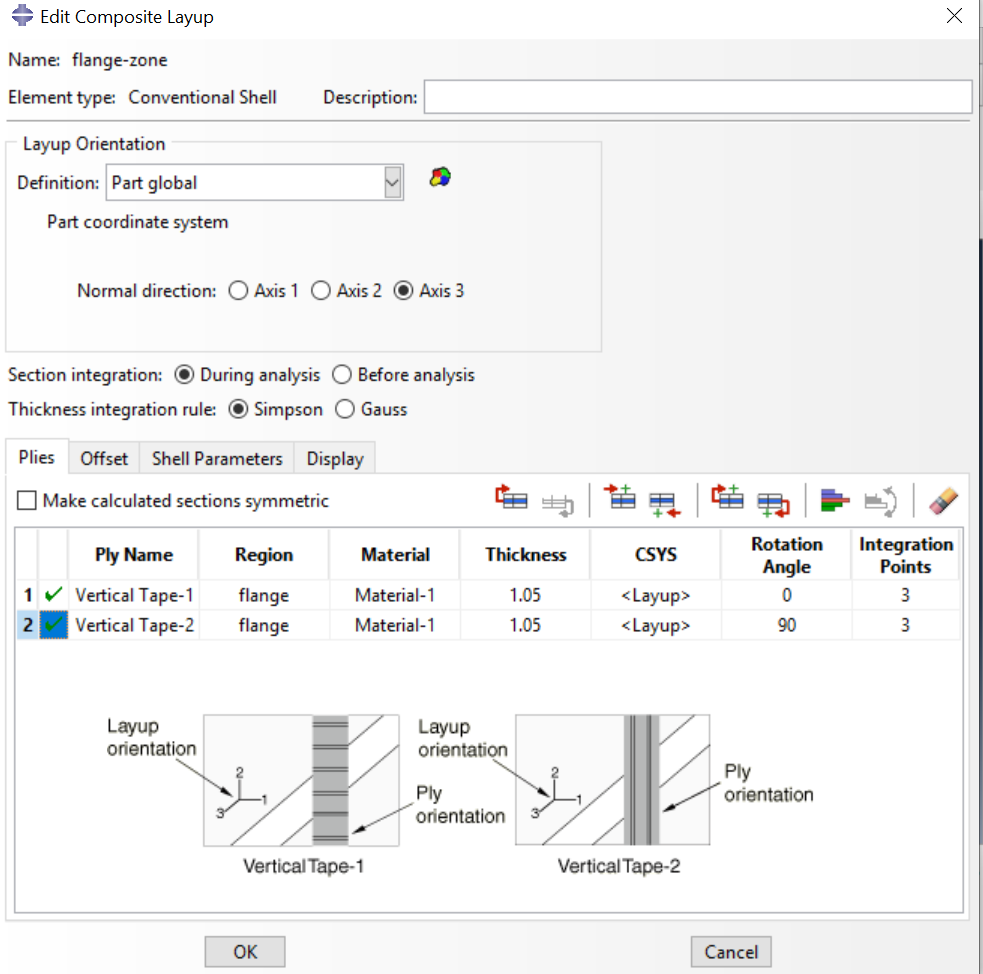Image resolution: width=983 pixels, height=974 pixels.
Task: Insert a new ply row before selection
Action: tap(623, 500)
